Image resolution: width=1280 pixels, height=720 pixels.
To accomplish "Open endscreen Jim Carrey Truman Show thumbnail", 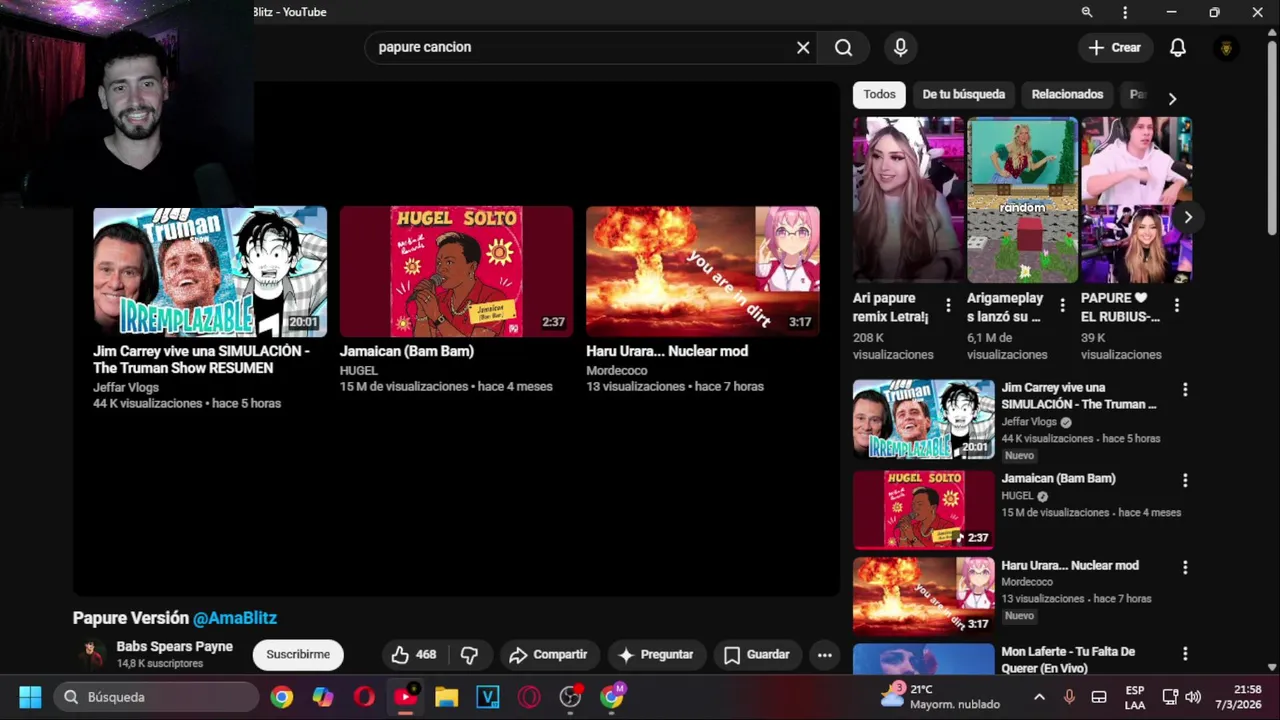I will point(210,271).
